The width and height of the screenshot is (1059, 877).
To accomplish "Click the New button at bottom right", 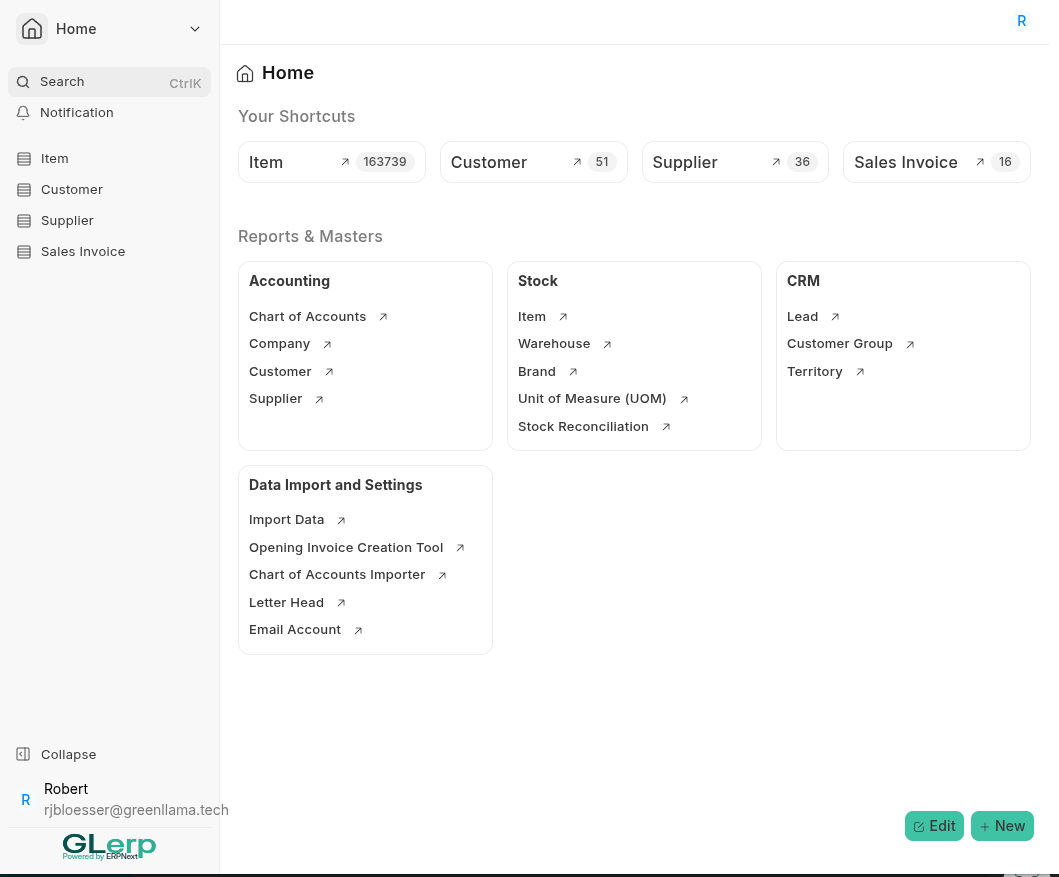I will pyautogui.click(x=1002, y=826).
